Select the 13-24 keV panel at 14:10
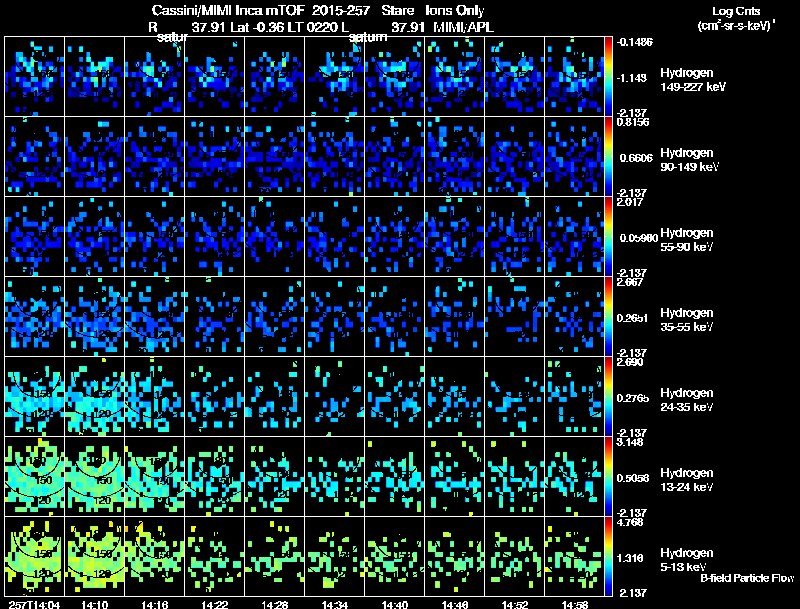 coord(95,476)
